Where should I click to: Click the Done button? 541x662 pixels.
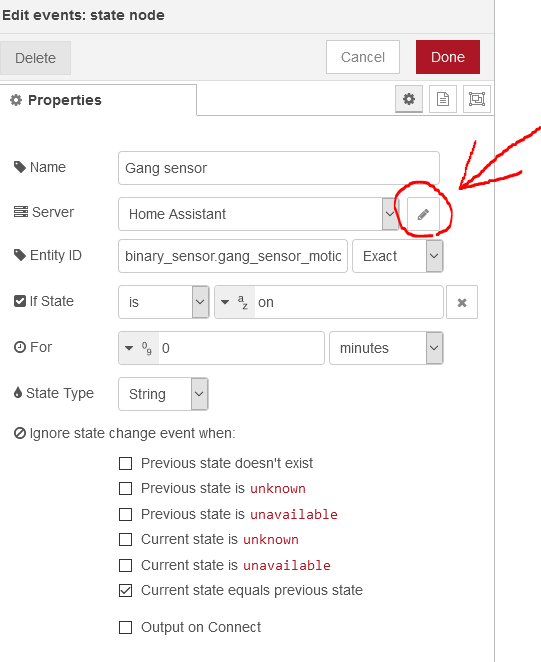(448, 57)
